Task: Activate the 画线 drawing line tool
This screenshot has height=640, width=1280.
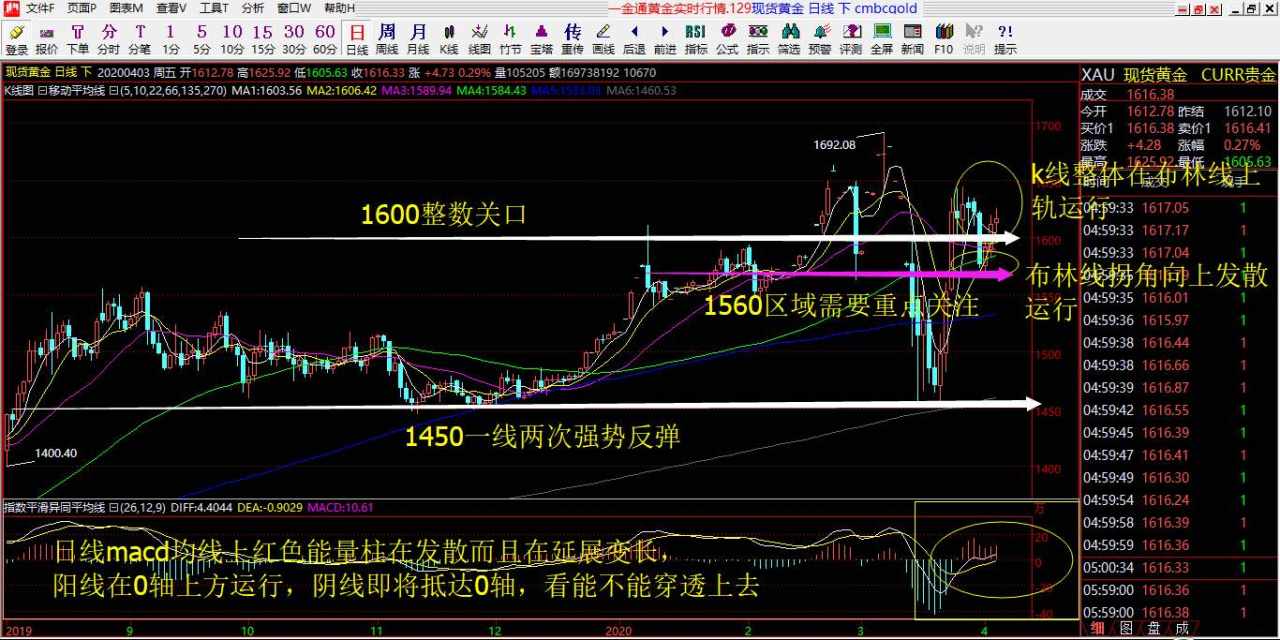Action: [x=603, y=39]
